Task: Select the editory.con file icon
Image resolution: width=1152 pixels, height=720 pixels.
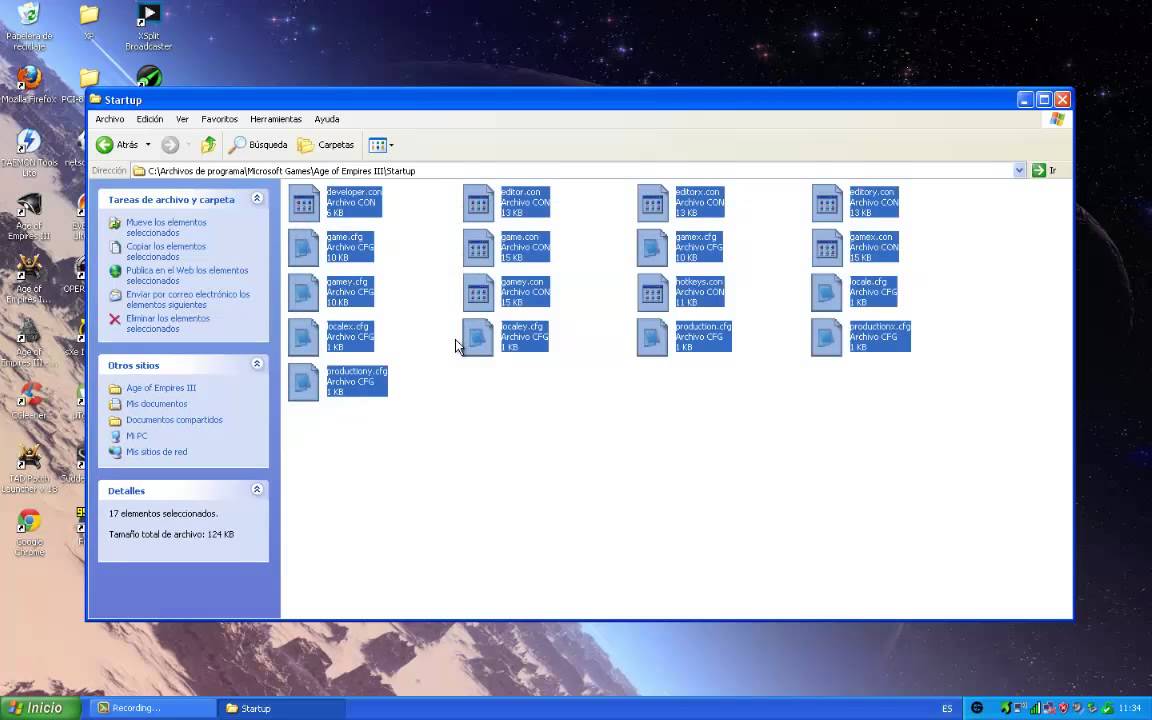Action: [x=827, y=203]
